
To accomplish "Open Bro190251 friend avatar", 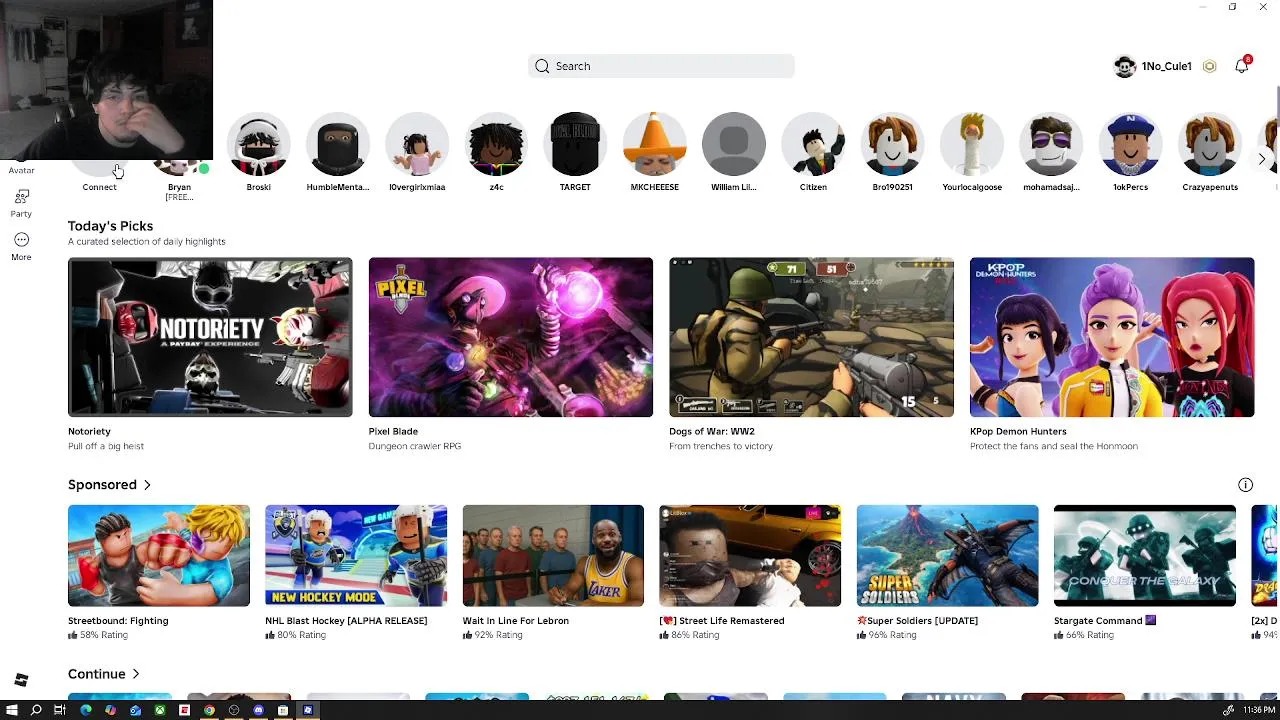I will coord(892,144).
